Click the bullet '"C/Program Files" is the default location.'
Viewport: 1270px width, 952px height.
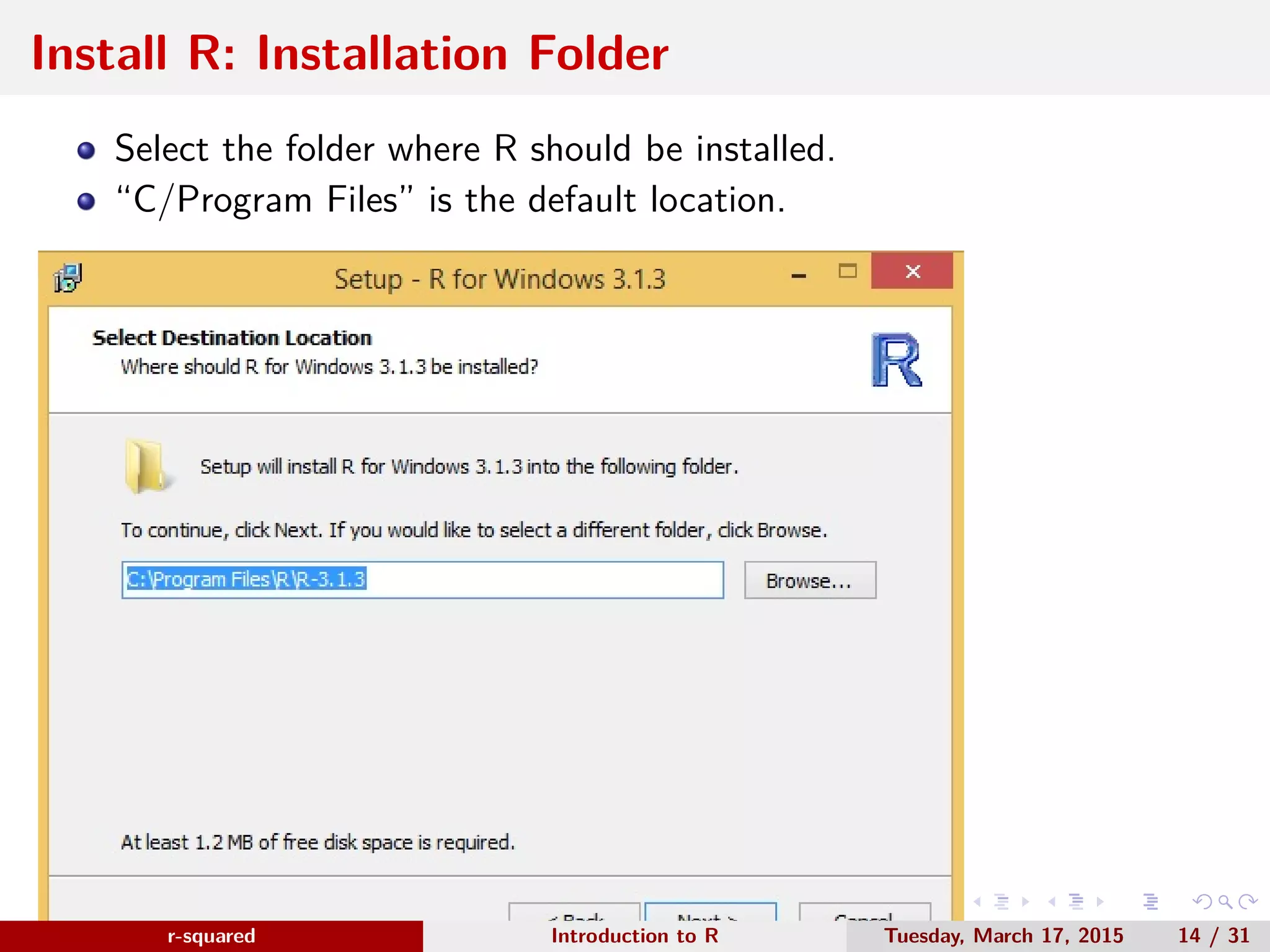pos(451,200)
